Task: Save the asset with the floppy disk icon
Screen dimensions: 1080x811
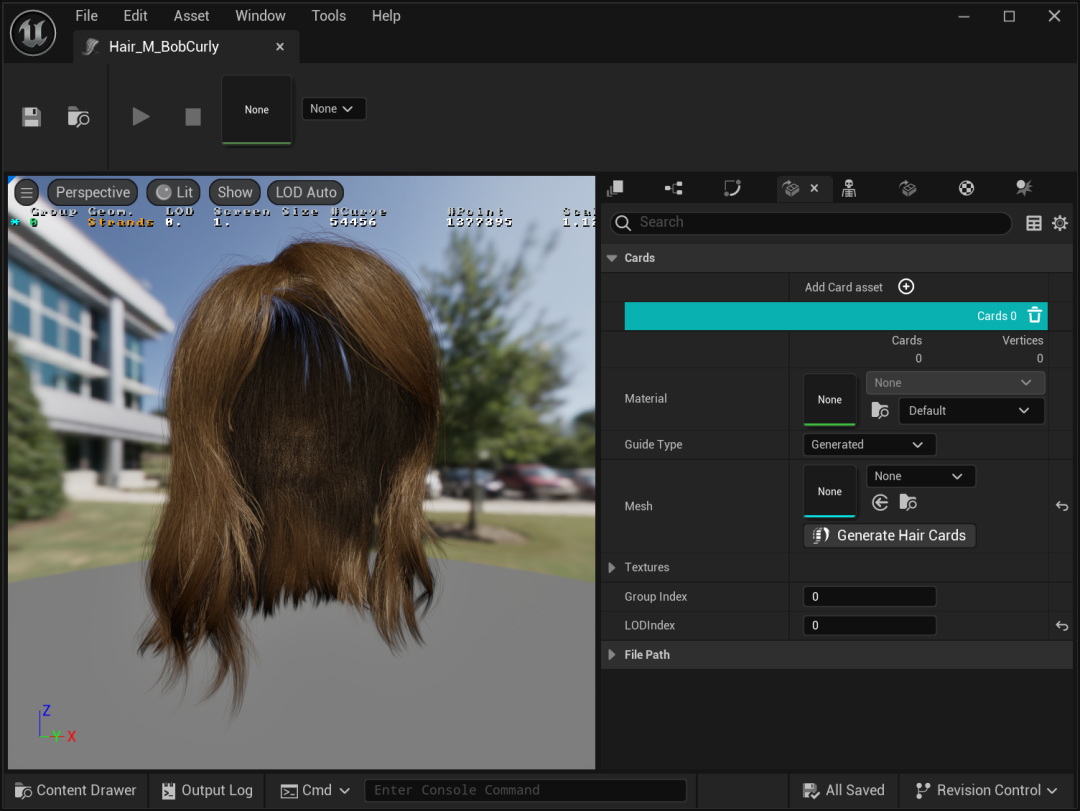Action: (32, 117)
